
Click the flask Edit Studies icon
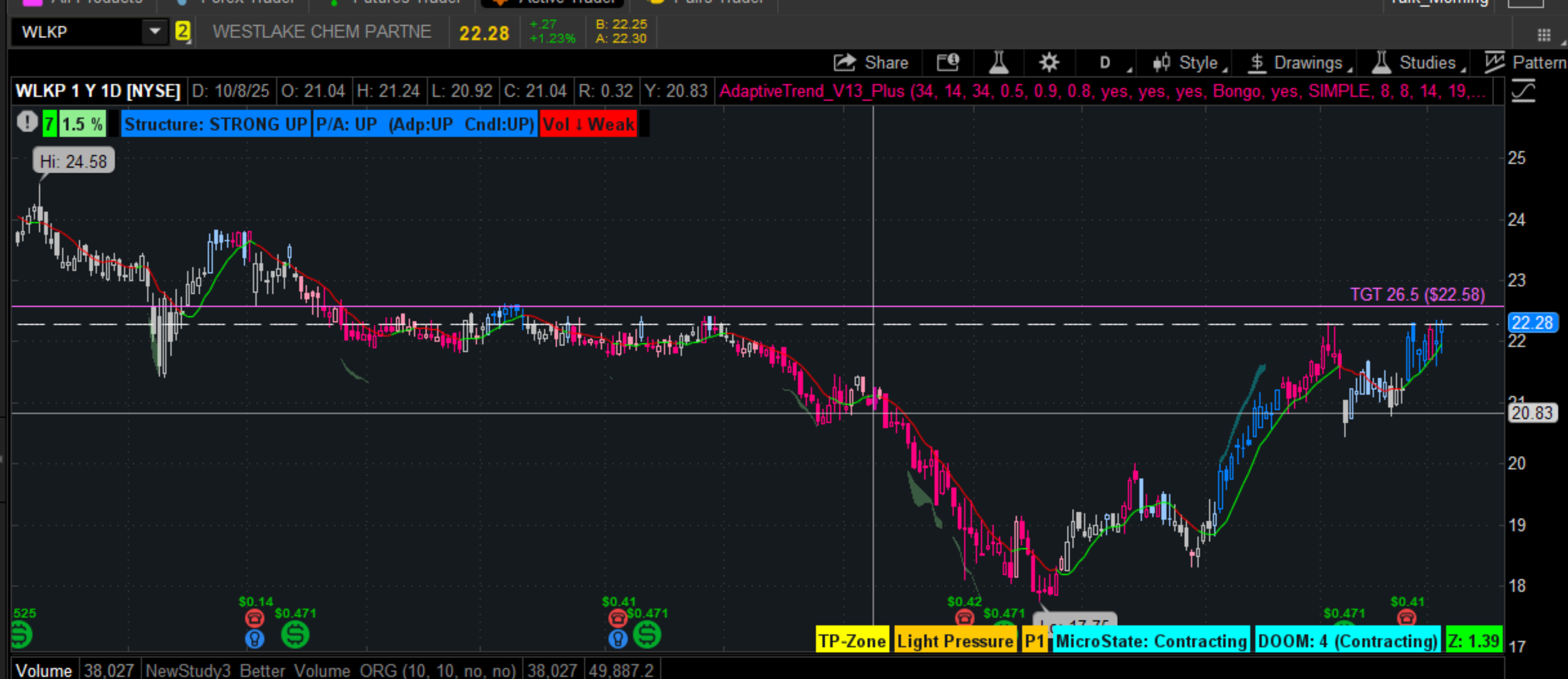tap(998, 63)
